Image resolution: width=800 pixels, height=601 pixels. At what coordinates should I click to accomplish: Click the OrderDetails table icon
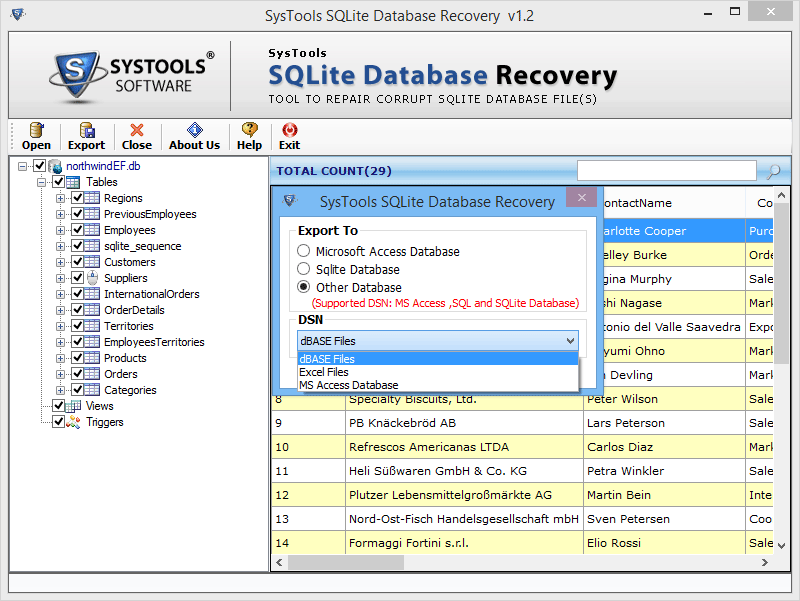[92, 310]
